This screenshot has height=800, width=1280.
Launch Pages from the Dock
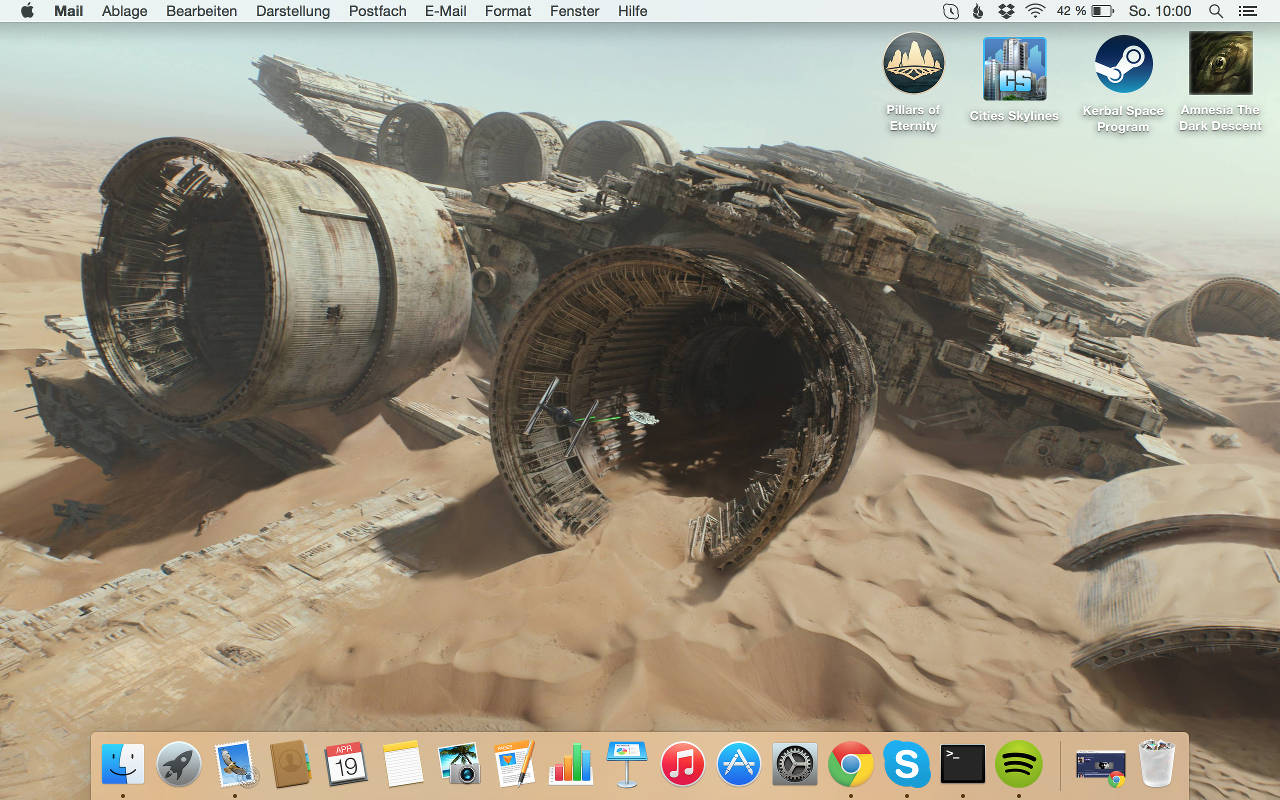tap(515, 765)
